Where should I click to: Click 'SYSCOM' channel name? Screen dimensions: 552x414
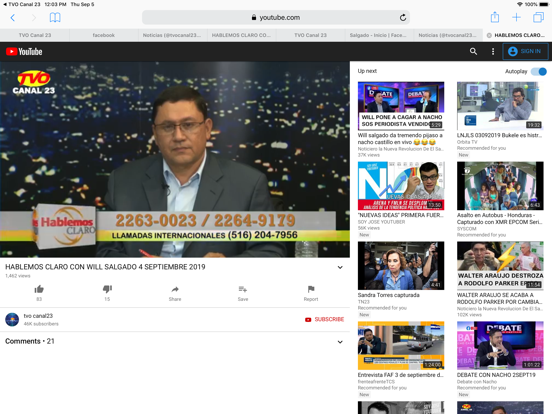click(466, 229)
